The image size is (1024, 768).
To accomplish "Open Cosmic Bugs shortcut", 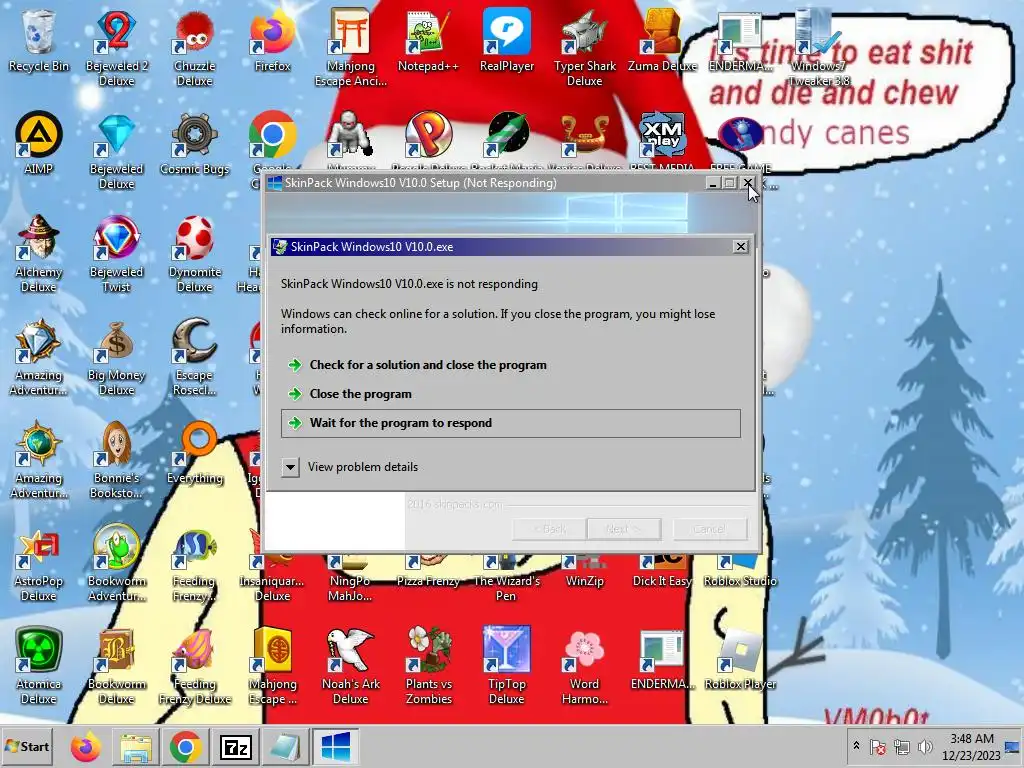I will (x=195, y=144).
